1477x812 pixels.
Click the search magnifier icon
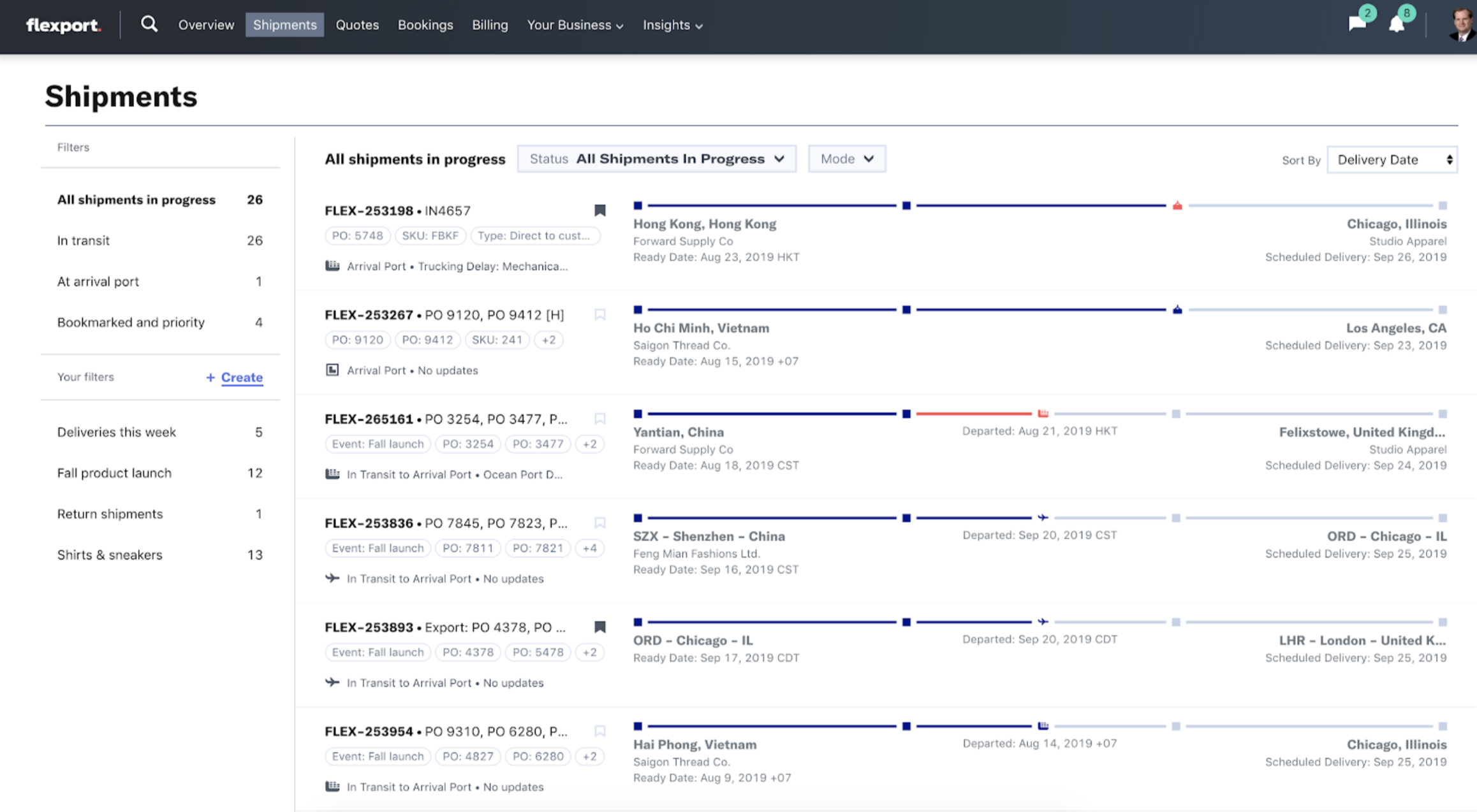point(149,24)
